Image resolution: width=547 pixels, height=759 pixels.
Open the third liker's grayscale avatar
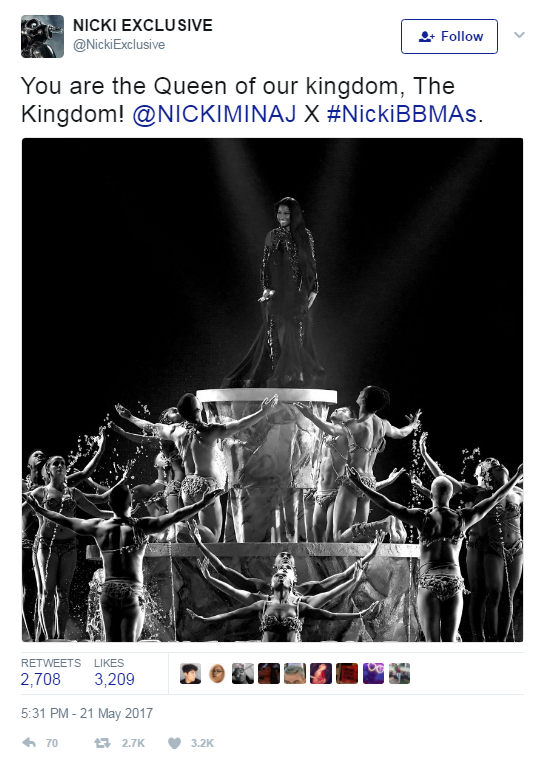coord(243,673)
